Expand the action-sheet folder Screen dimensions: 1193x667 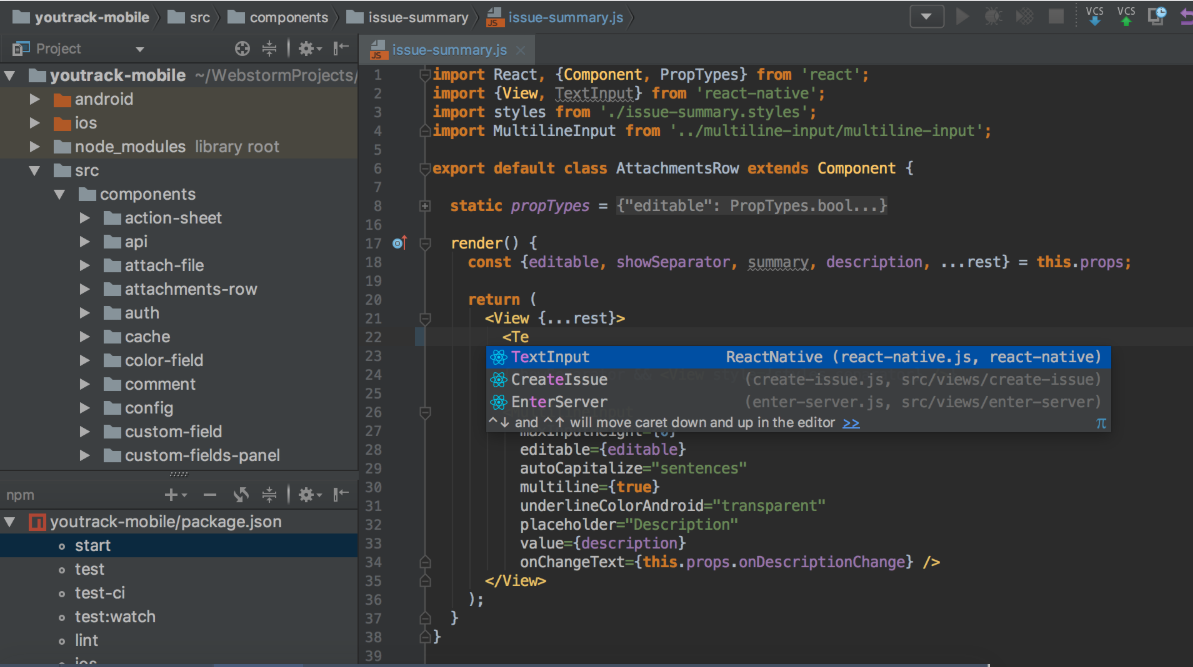tap(84, 218)
